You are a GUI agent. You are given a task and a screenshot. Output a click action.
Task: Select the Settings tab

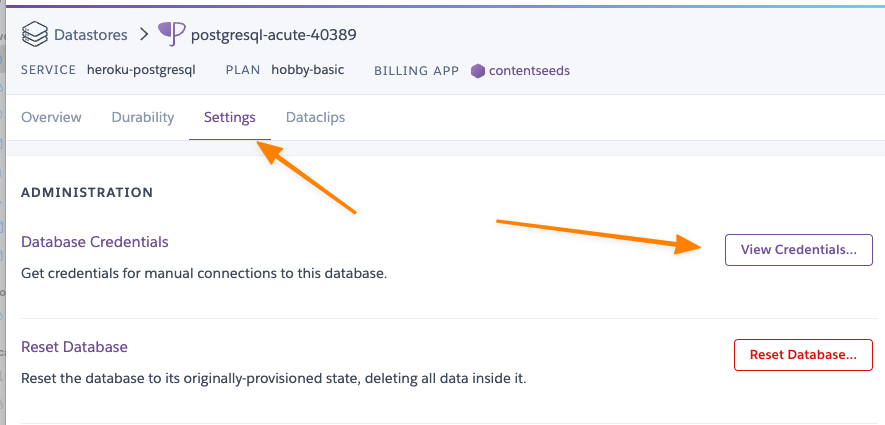pos(229,117)
